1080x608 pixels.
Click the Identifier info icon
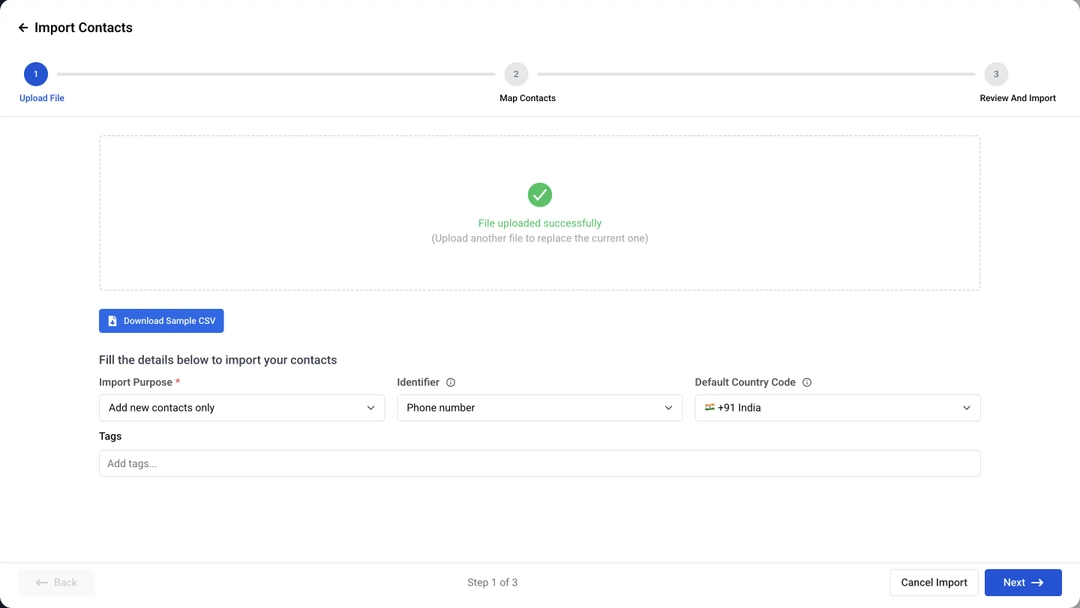(x=450, y=382)
